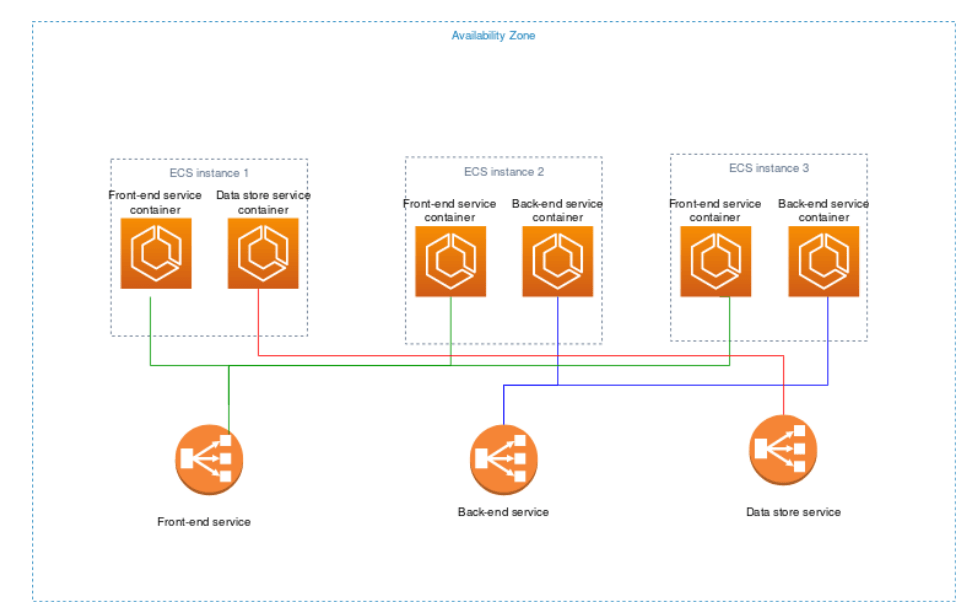Click the ECS instance 2 label
The width and height of the screenshot is (980, 613).
tap(502, 171)
